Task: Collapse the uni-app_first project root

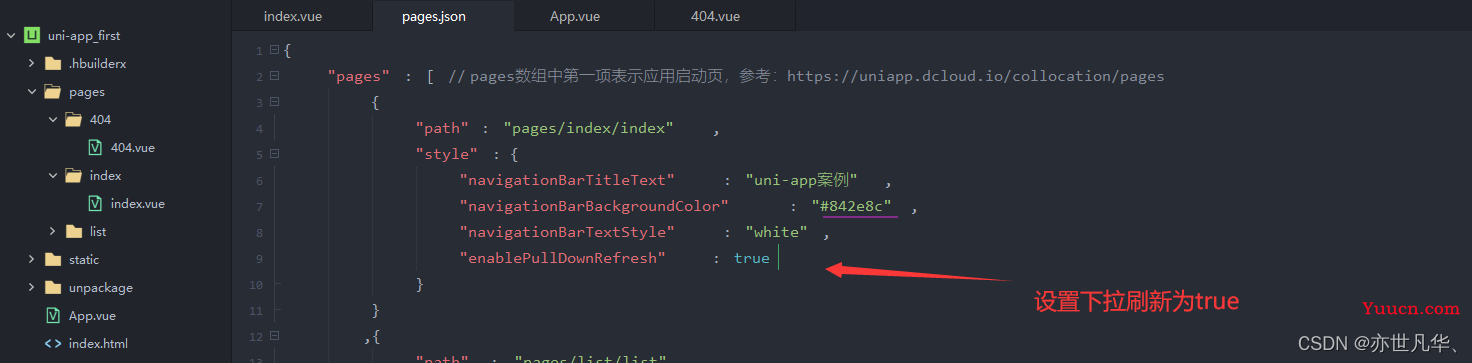Action: click(11, 35)
